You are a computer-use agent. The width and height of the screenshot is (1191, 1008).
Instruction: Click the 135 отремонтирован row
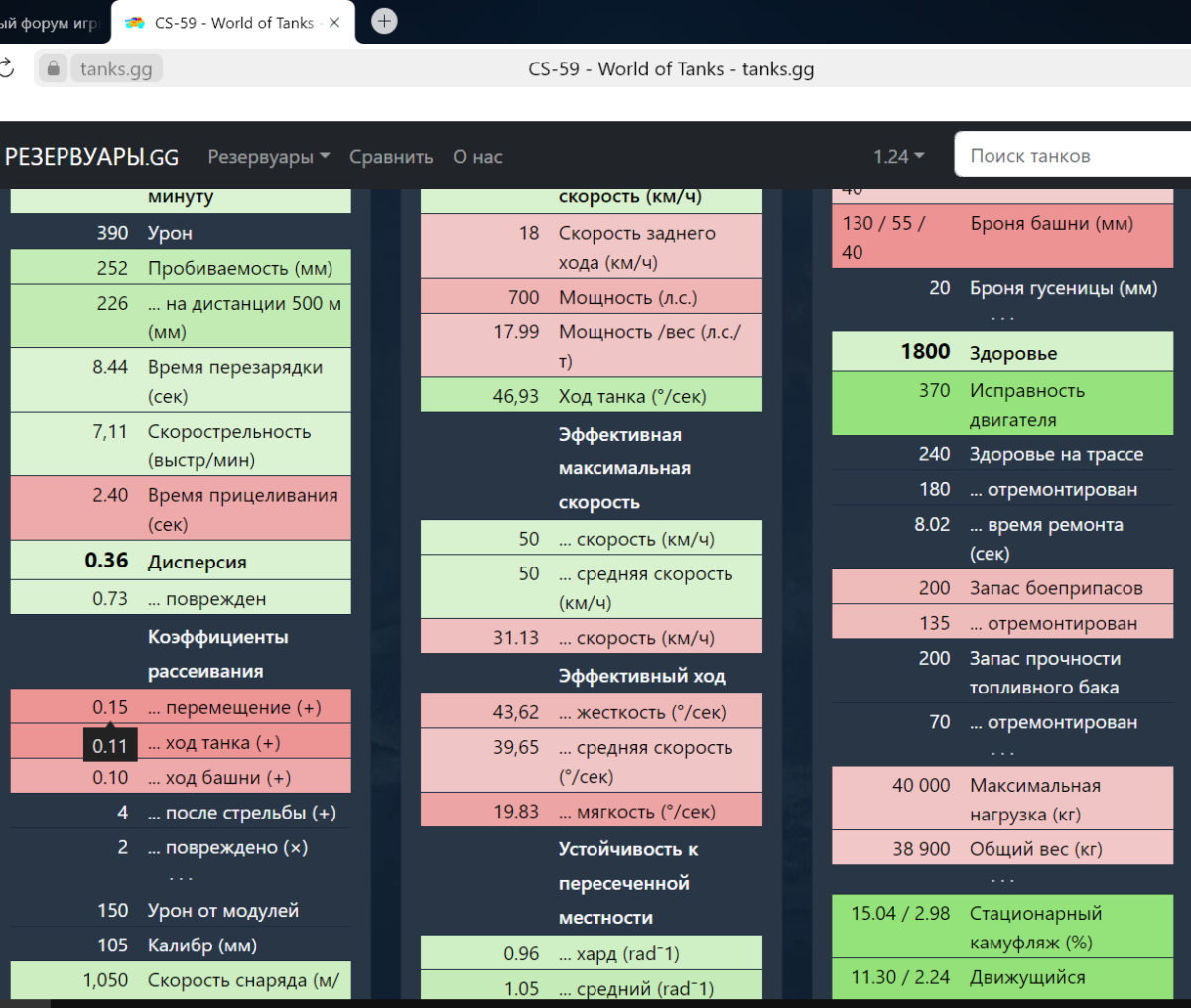pos(1002,623)
